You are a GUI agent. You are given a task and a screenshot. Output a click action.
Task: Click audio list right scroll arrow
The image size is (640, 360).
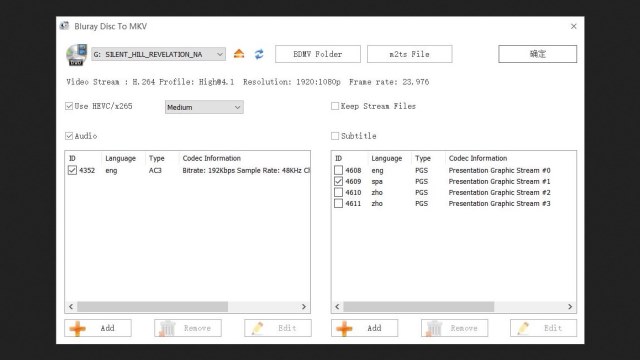[x=304, y=307]
